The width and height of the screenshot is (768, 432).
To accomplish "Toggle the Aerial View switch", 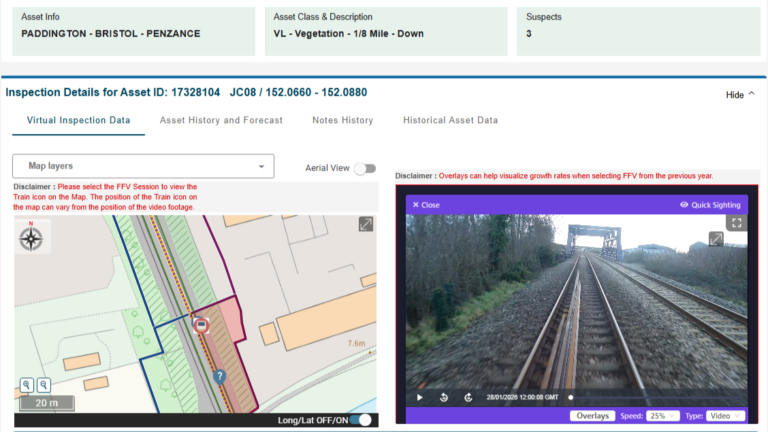I will coord(365,168).
